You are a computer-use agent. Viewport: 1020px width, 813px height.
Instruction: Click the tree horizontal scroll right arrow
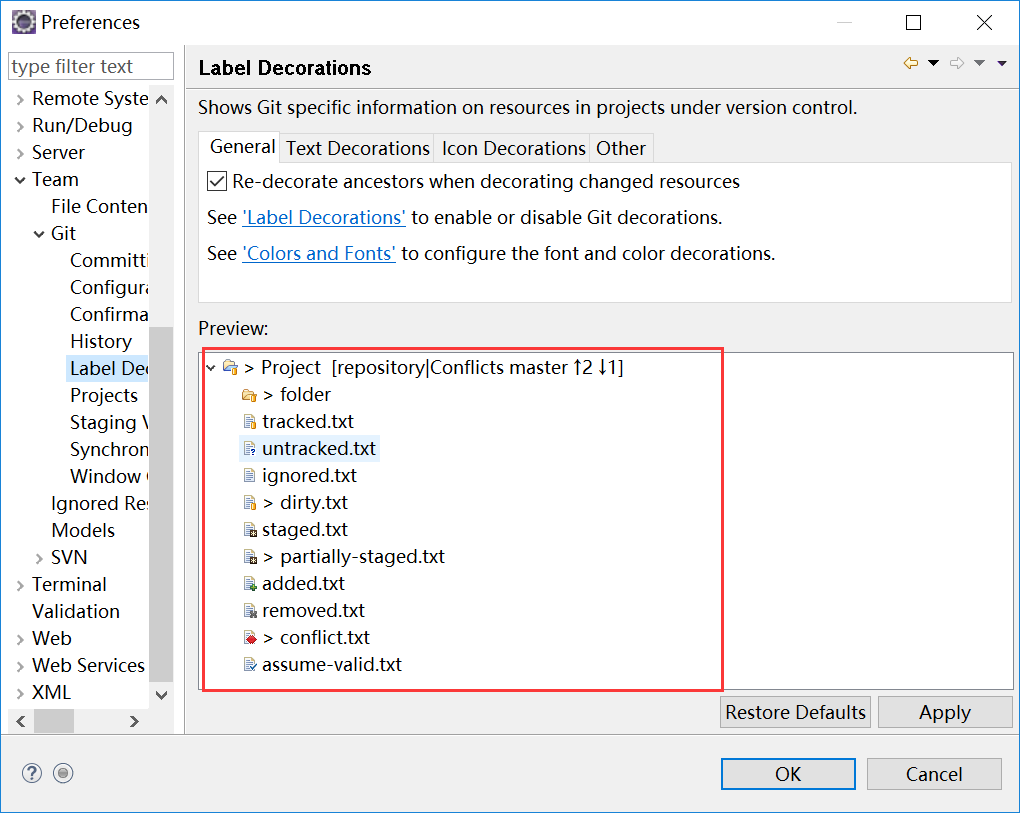pyautogui.click(x=134, y=721)
